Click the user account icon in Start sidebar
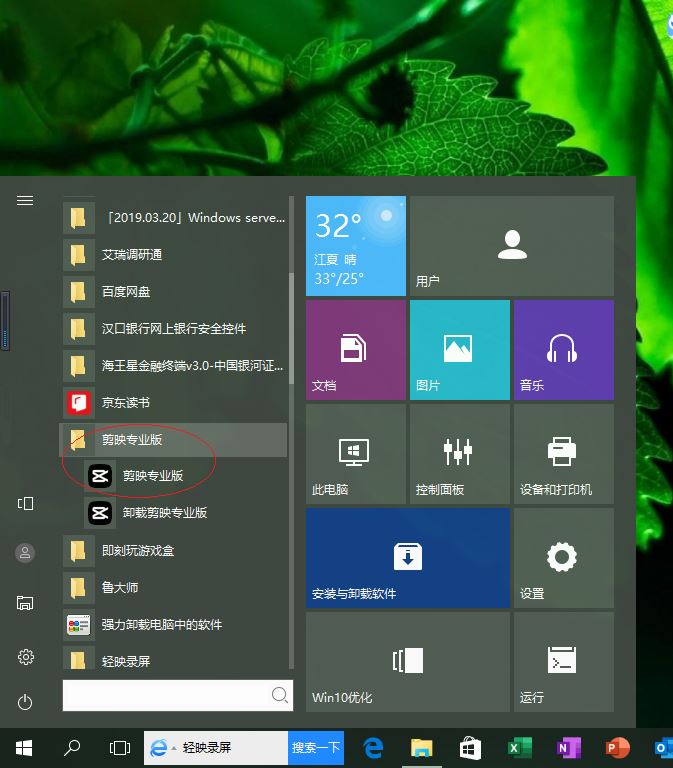 point(25,553)
